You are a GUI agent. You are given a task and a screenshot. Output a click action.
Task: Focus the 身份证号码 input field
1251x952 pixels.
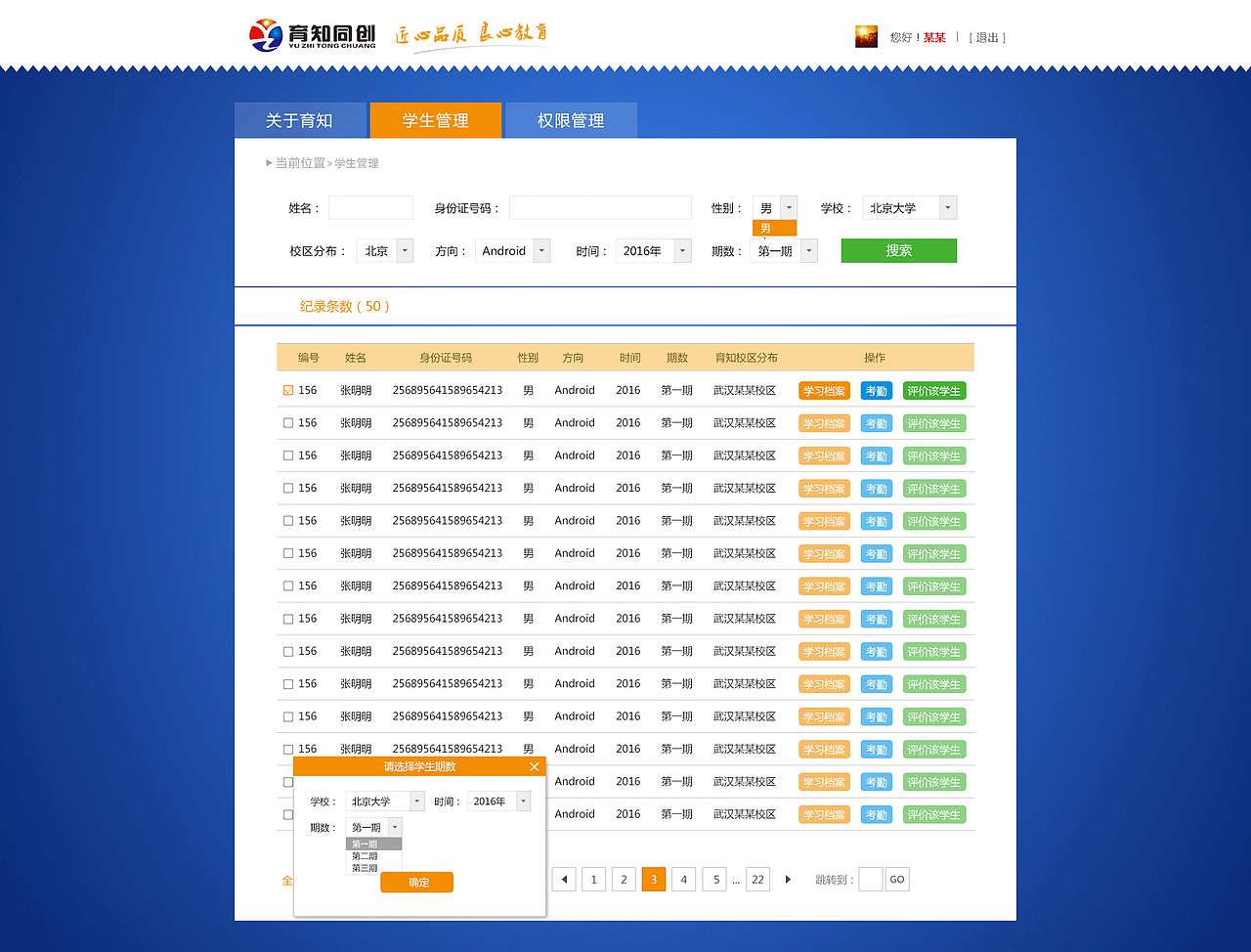click(x=600, y=208)
